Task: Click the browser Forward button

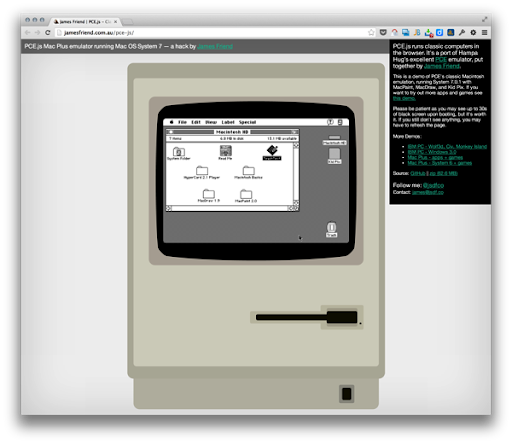Action: coord(37,32)
